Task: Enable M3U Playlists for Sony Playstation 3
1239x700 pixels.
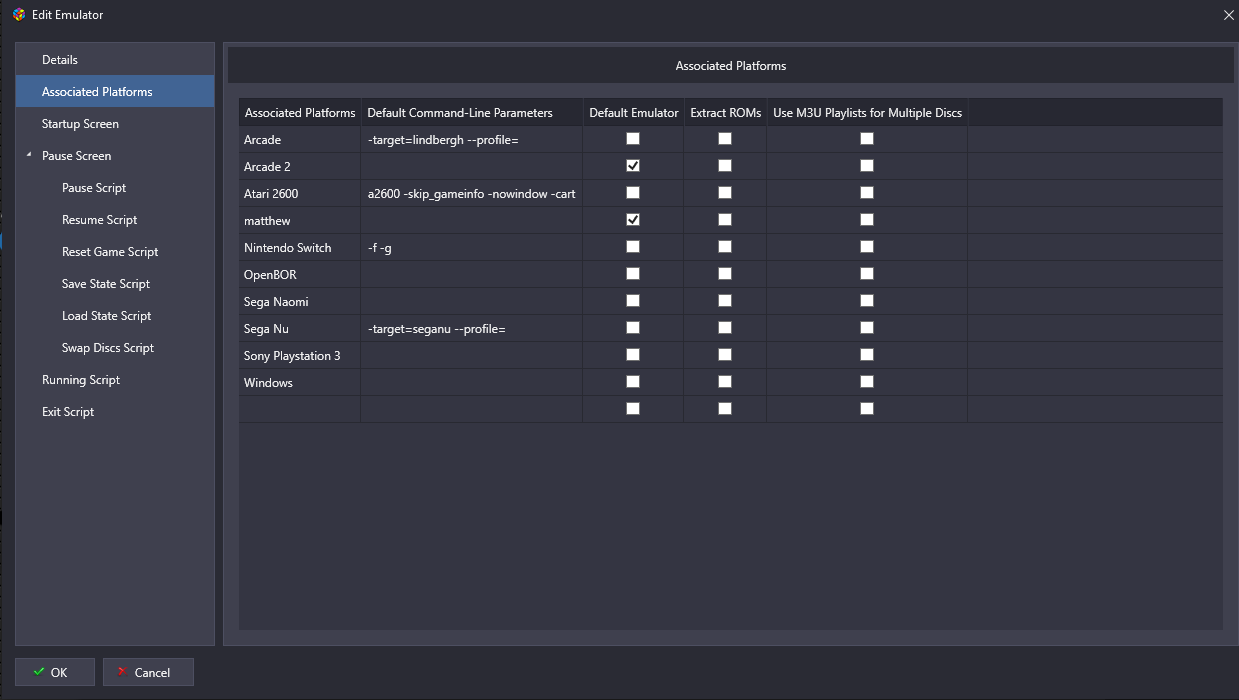Action: point(867,355)
